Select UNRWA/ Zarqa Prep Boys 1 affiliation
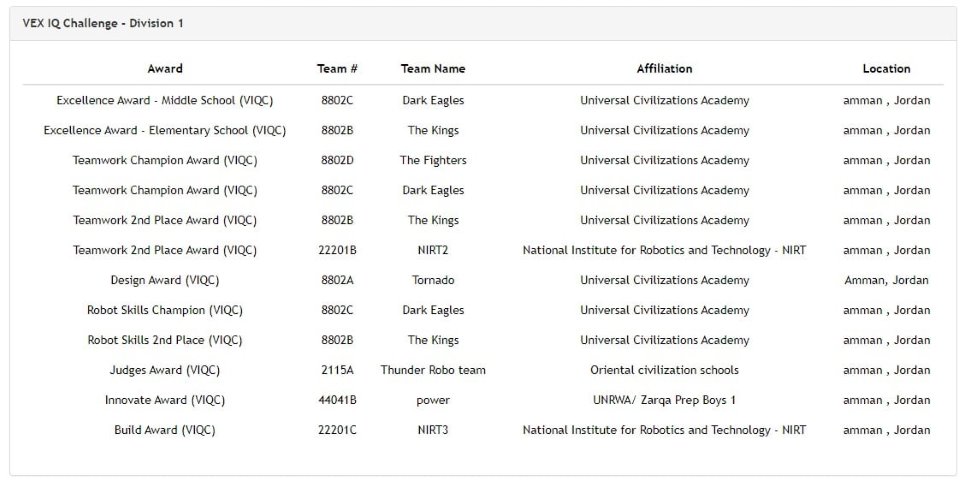 pos(664,401)
